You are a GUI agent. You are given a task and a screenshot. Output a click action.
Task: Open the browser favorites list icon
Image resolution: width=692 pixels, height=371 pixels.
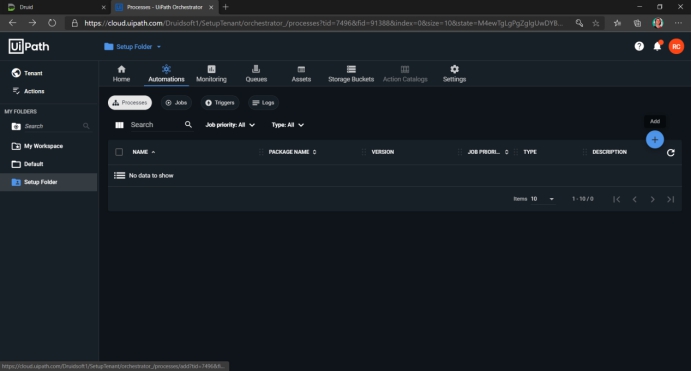(617, 23)
